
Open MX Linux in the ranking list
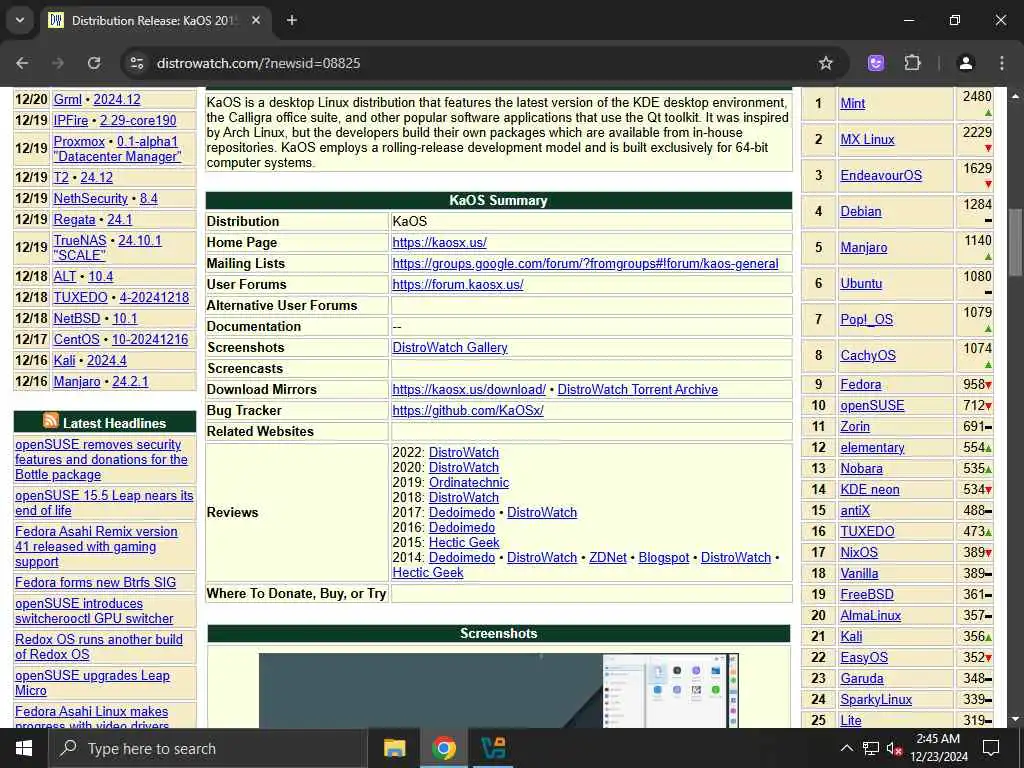[867, 139]
